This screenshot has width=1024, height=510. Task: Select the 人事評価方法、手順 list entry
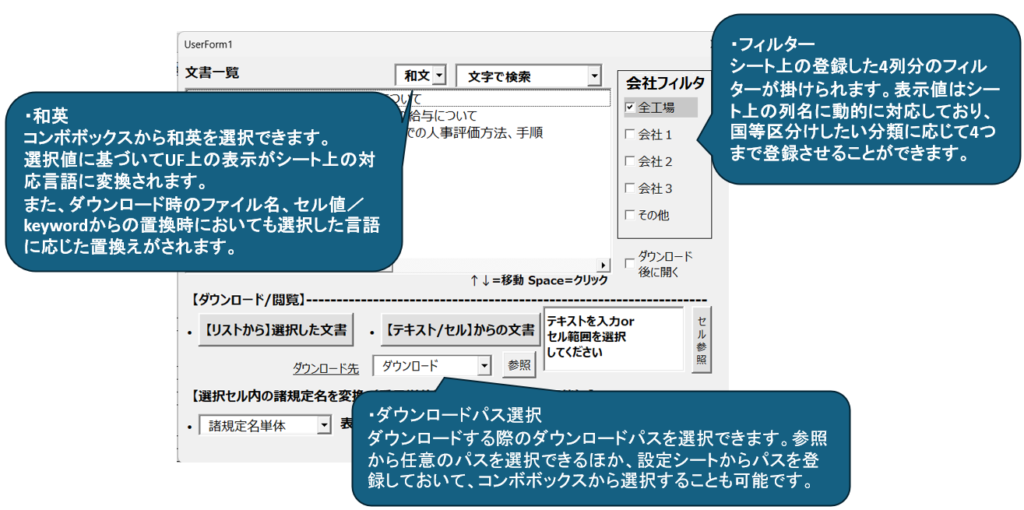[x=470, y=133]
